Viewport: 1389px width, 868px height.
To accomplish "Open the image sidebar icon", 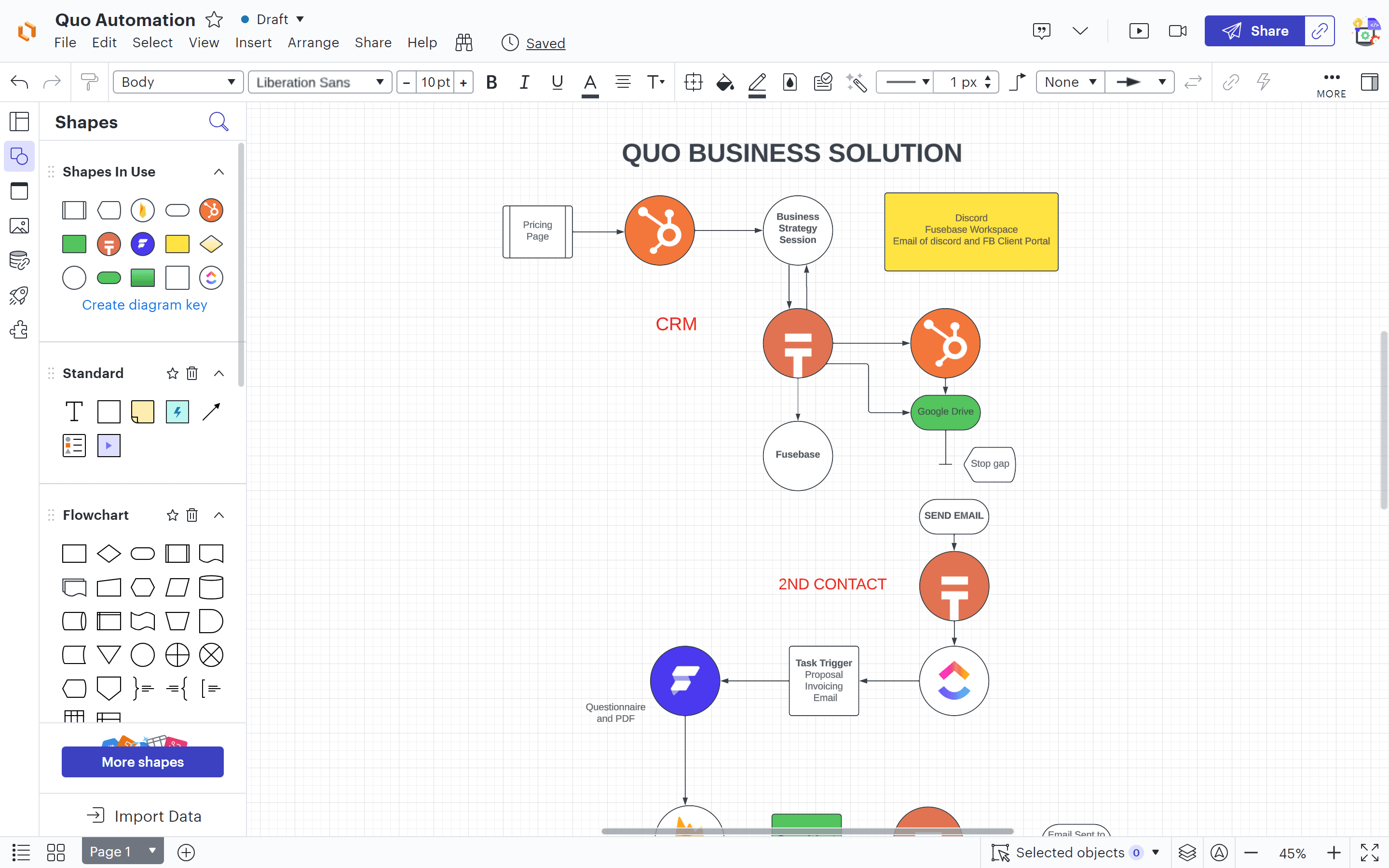I will [19, 226].
